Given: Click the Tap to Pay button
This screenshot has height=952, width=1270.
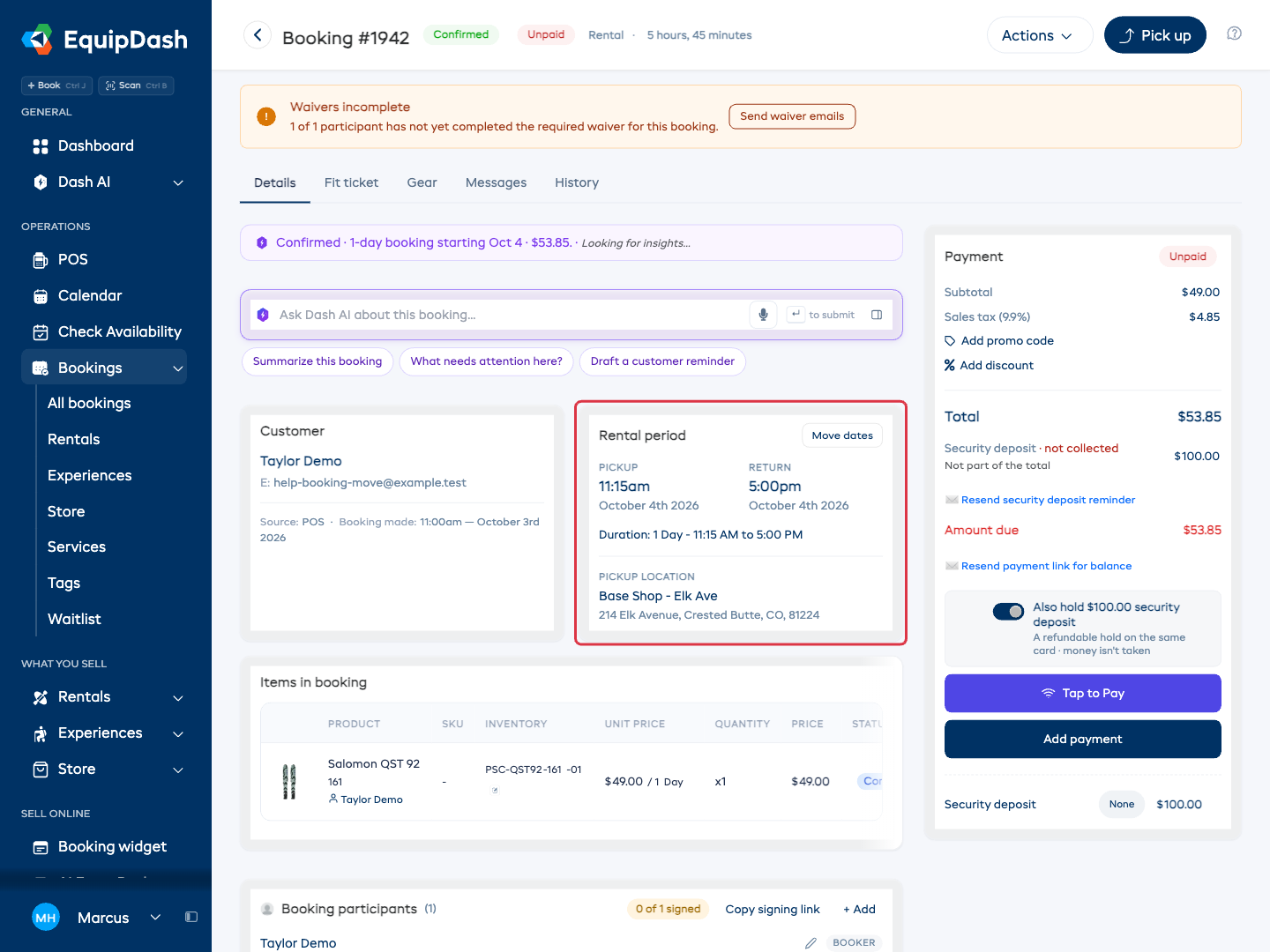Looking at the screenshot, I should pyautogui.click(x=1082, y=693).
